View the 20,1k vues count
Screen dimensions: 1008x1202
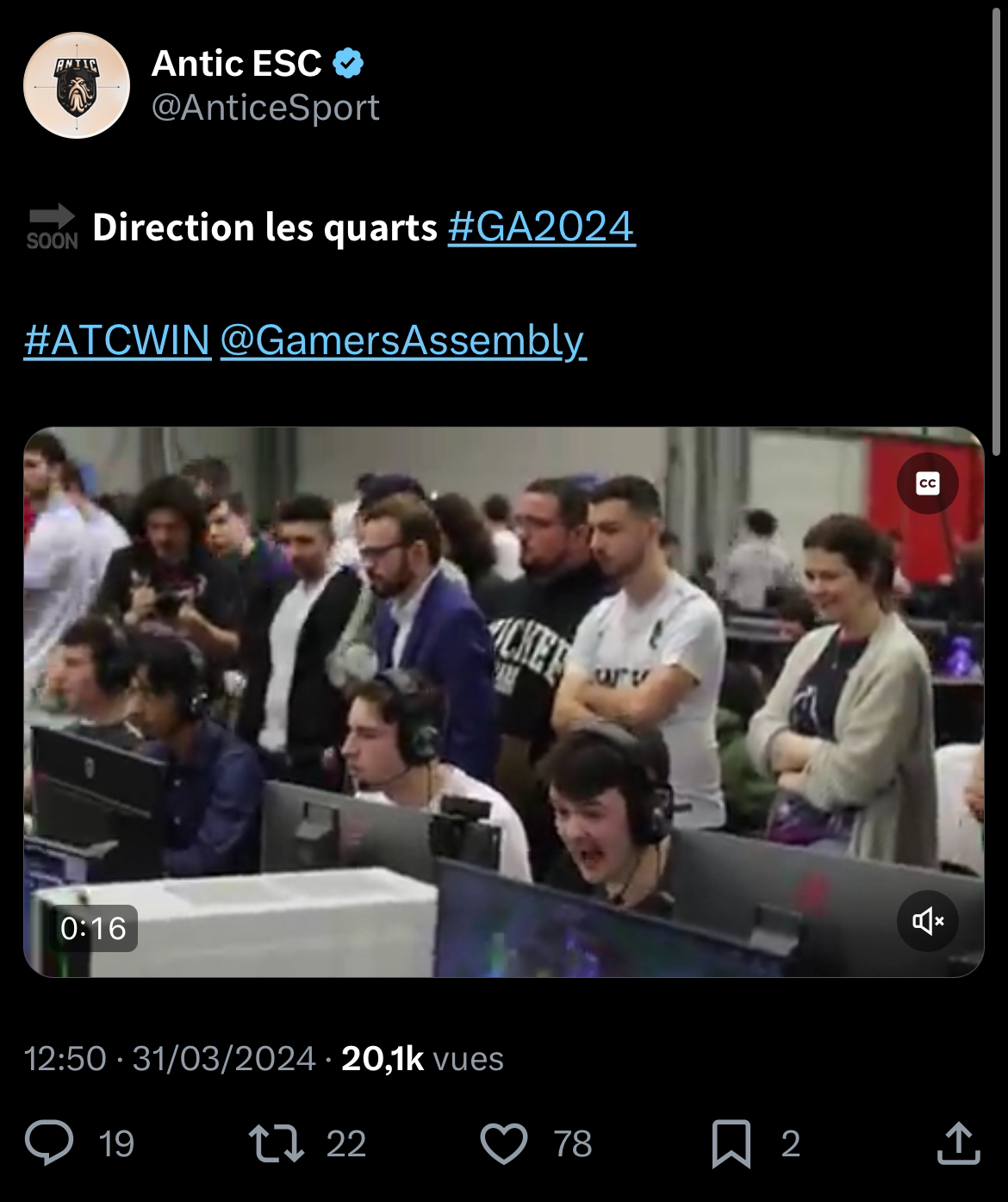(x=422, y=1058)
